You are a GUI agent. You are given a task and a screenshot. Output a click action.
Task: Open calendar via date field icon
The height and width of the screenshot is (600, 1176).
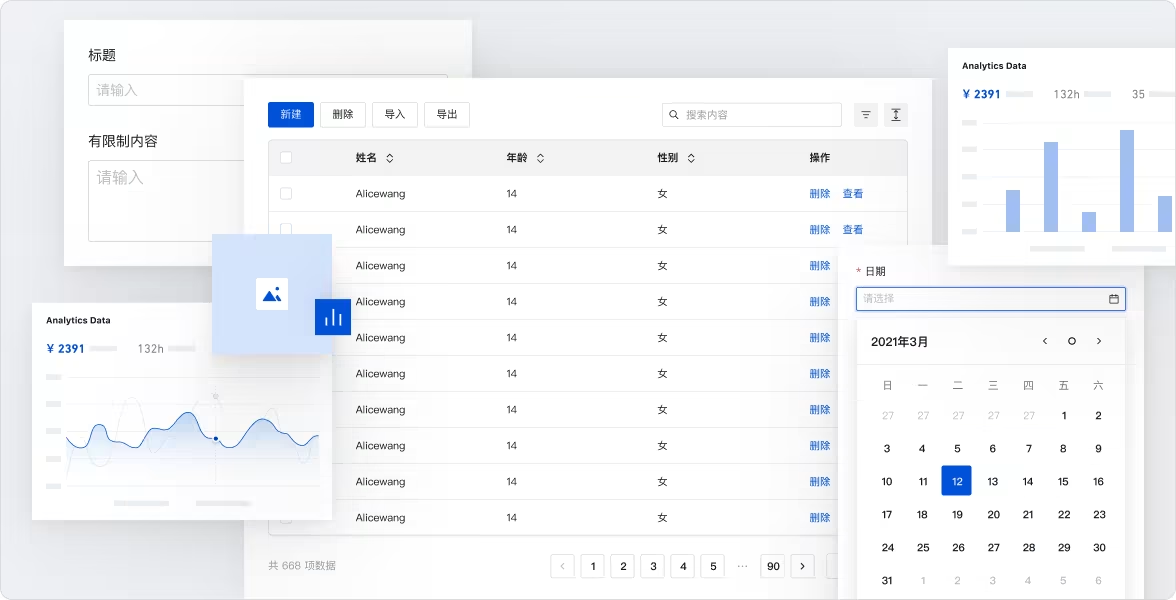(1114, 299)
